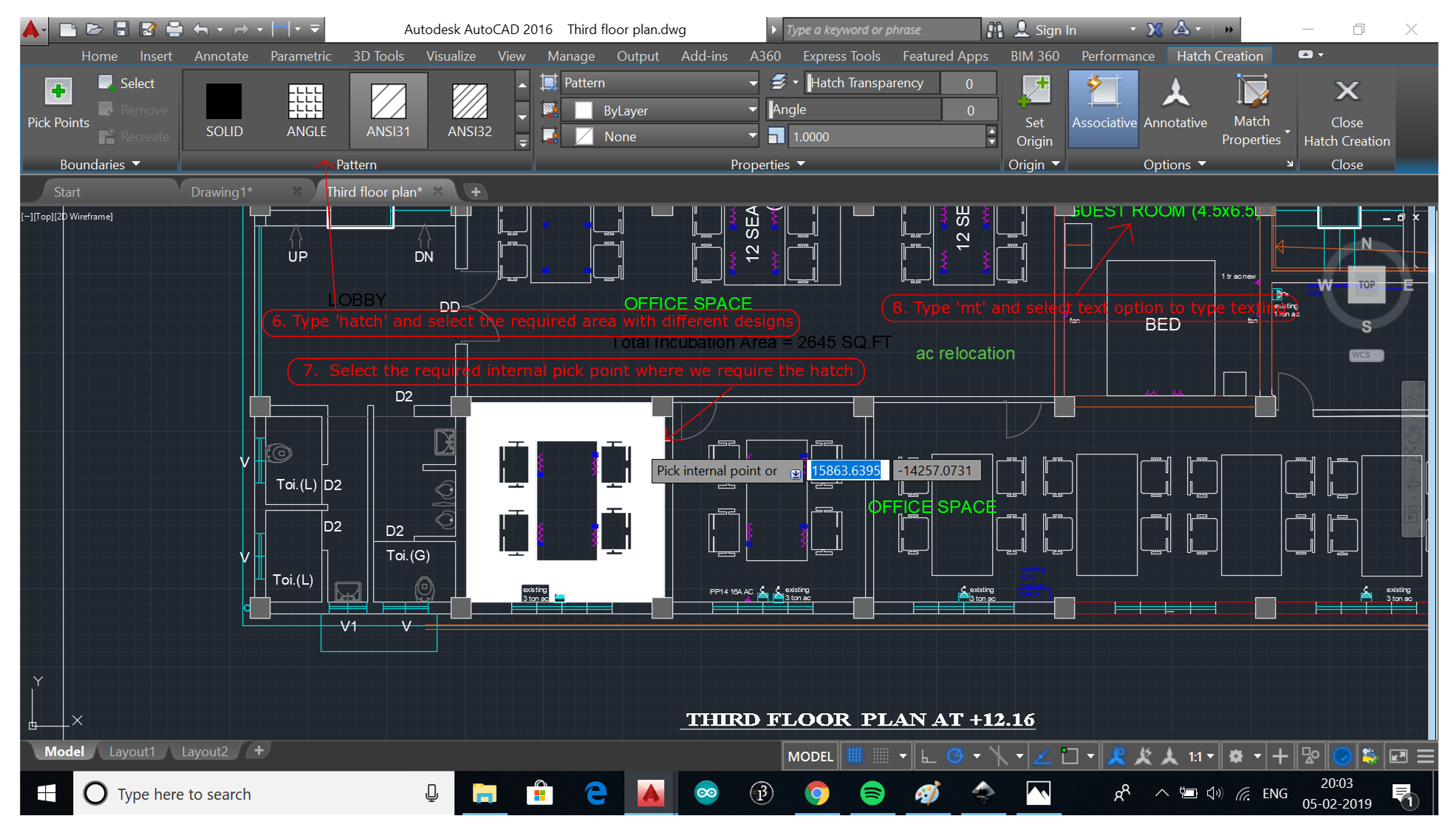Screen dimensions: 1456x827
Task: Switch to the Drawing1 file tab
Action: click(222, 192)
